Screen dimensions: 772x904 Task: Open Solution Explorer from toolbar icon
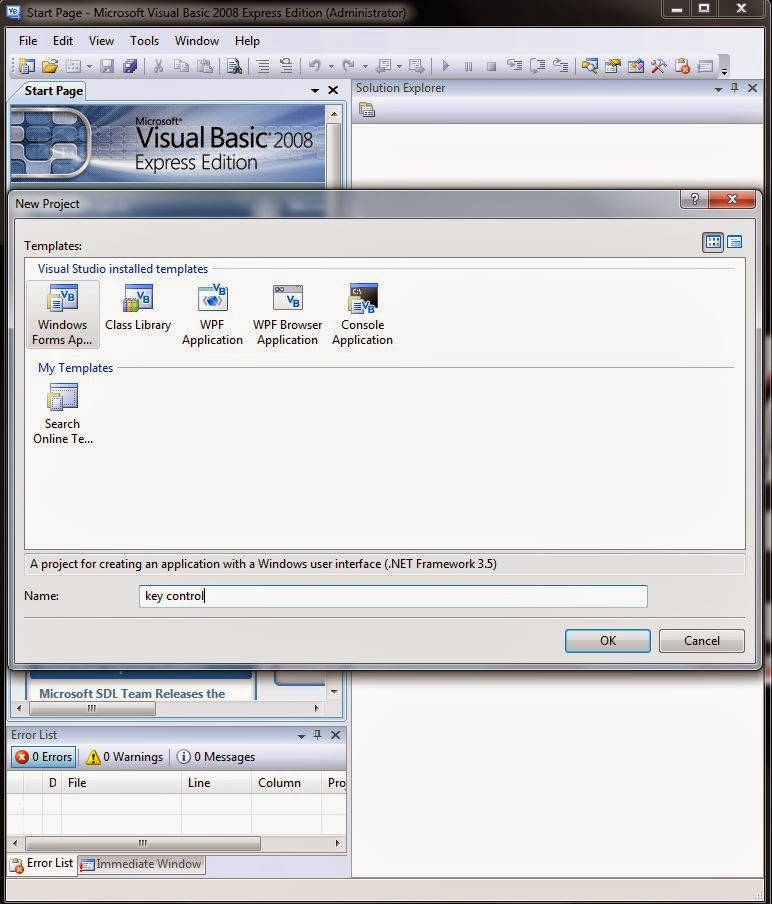pyautogui.click(x=589, y=66)
